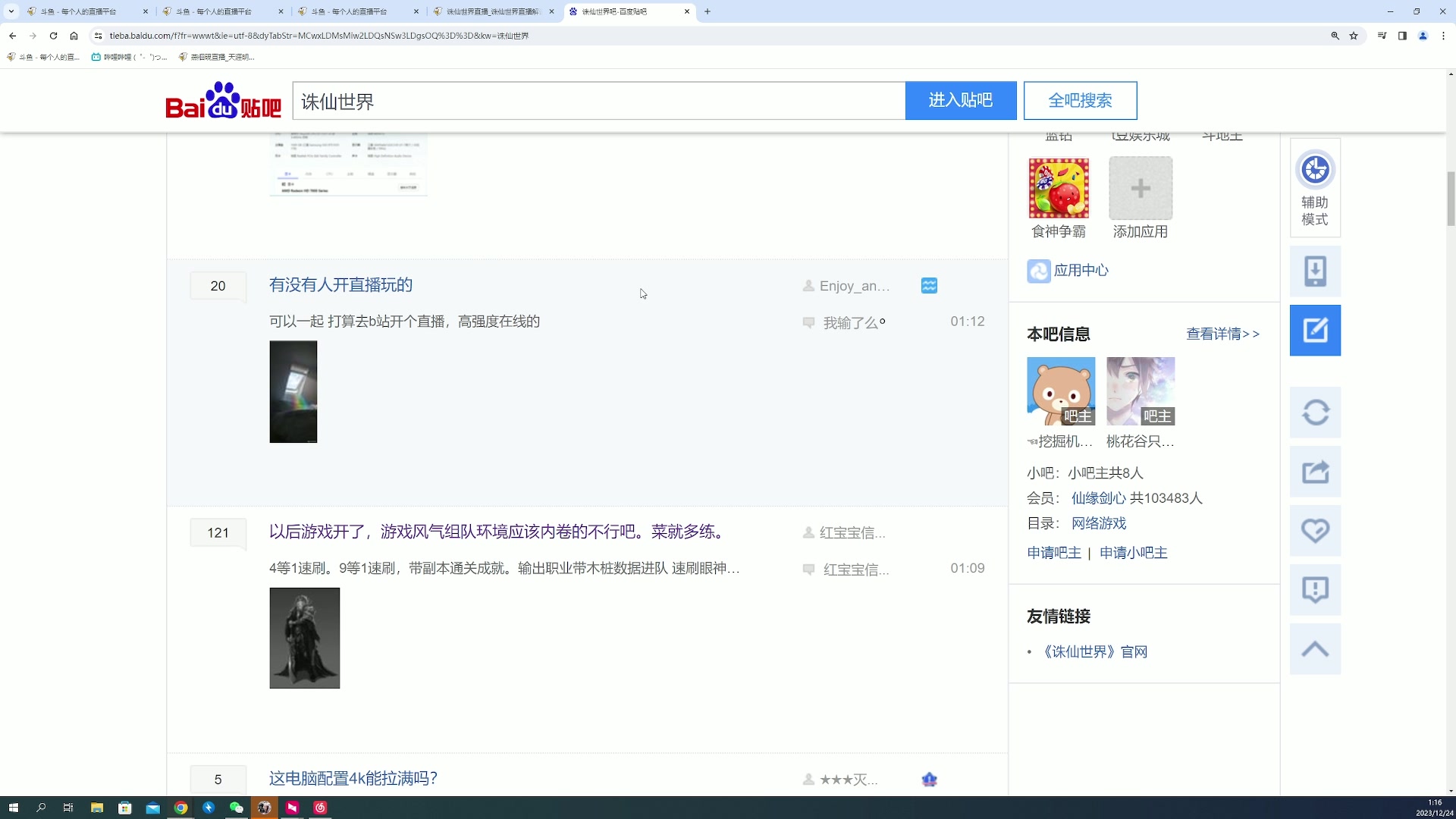Open the share icon in the sidebar

pos(1315,471)
